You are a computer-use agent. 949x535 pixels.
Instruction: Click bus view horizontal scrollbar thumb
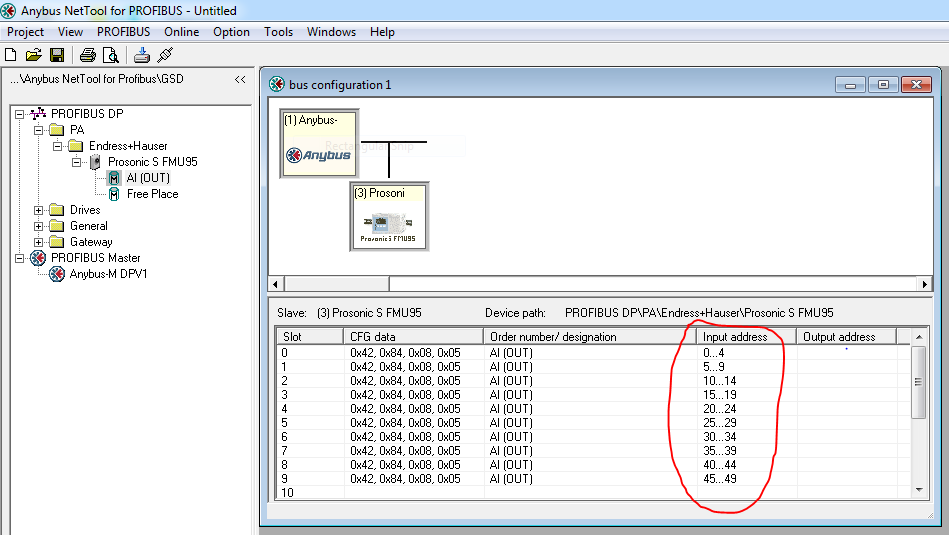click(337, 284)
